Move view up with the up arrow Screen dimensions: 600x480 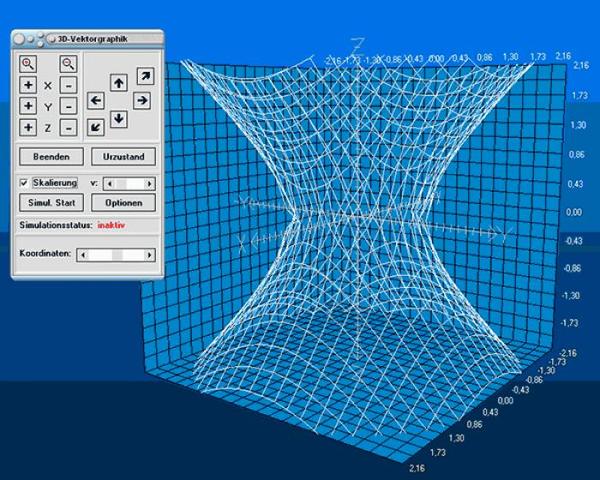[x=119, y=83]
